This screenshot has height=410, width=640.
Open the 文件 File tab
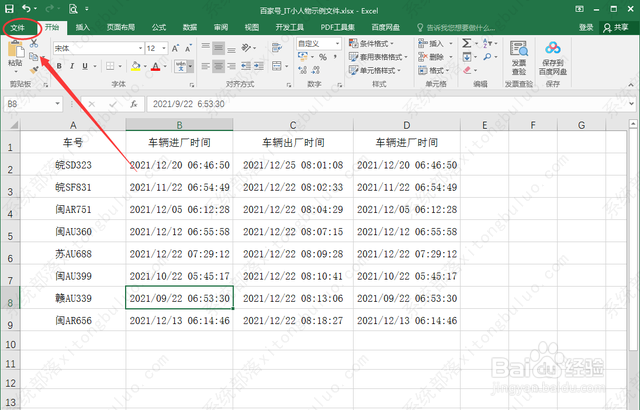click(x=18, y=28)
